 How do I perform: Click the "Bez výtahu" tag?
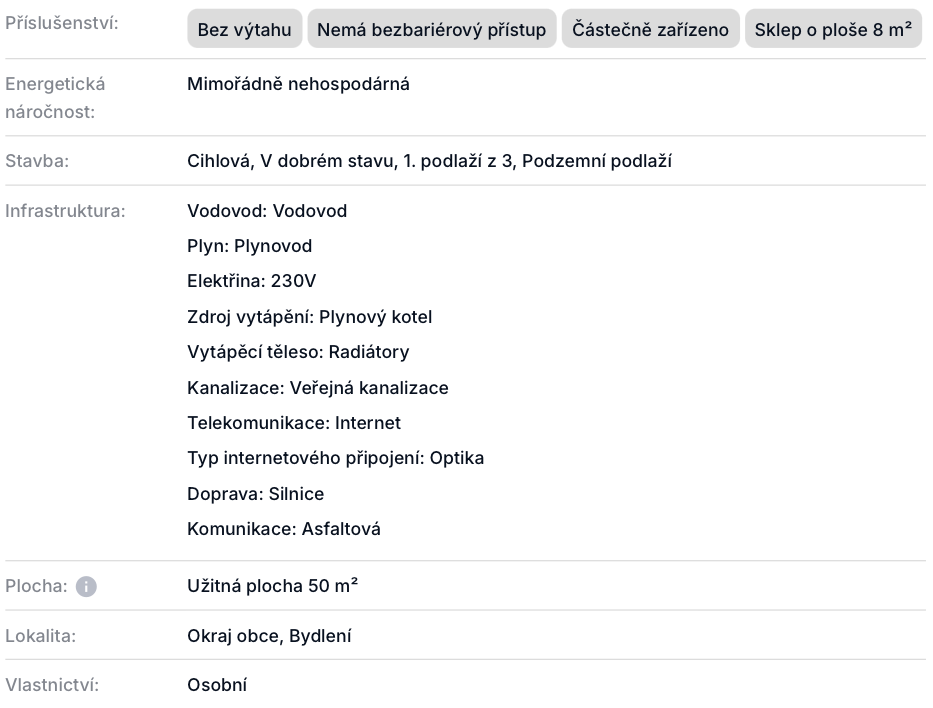click(245, 30)
